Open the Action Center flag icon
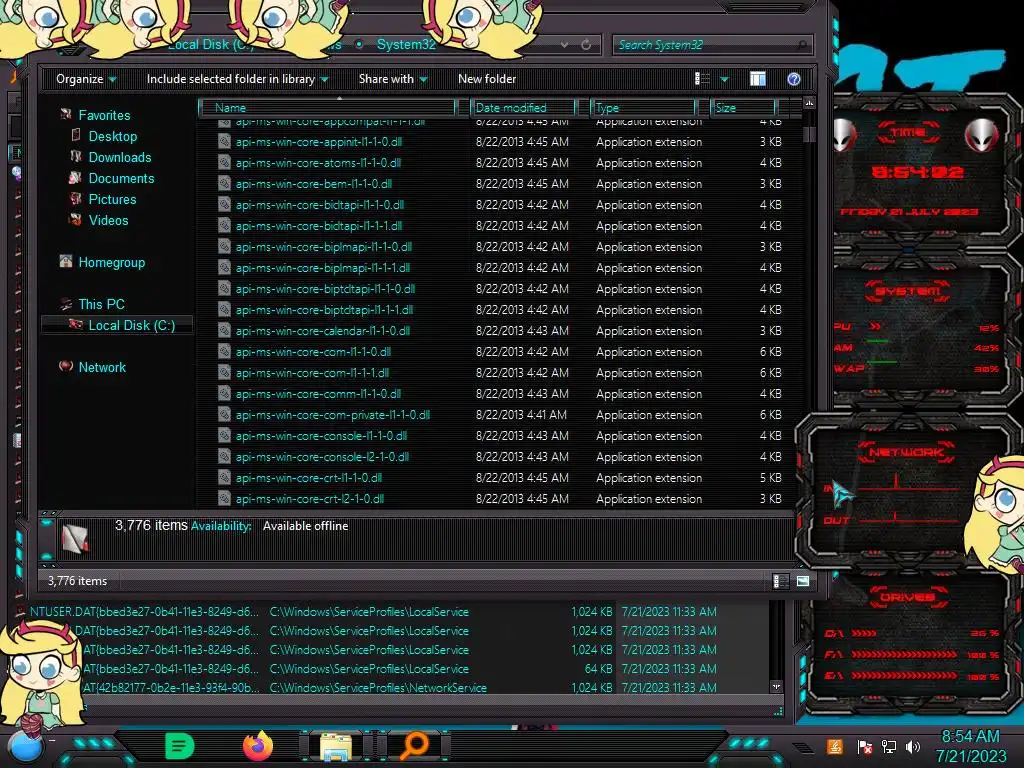The height and width of the screenshot is (768, 1024). (864, 746)
